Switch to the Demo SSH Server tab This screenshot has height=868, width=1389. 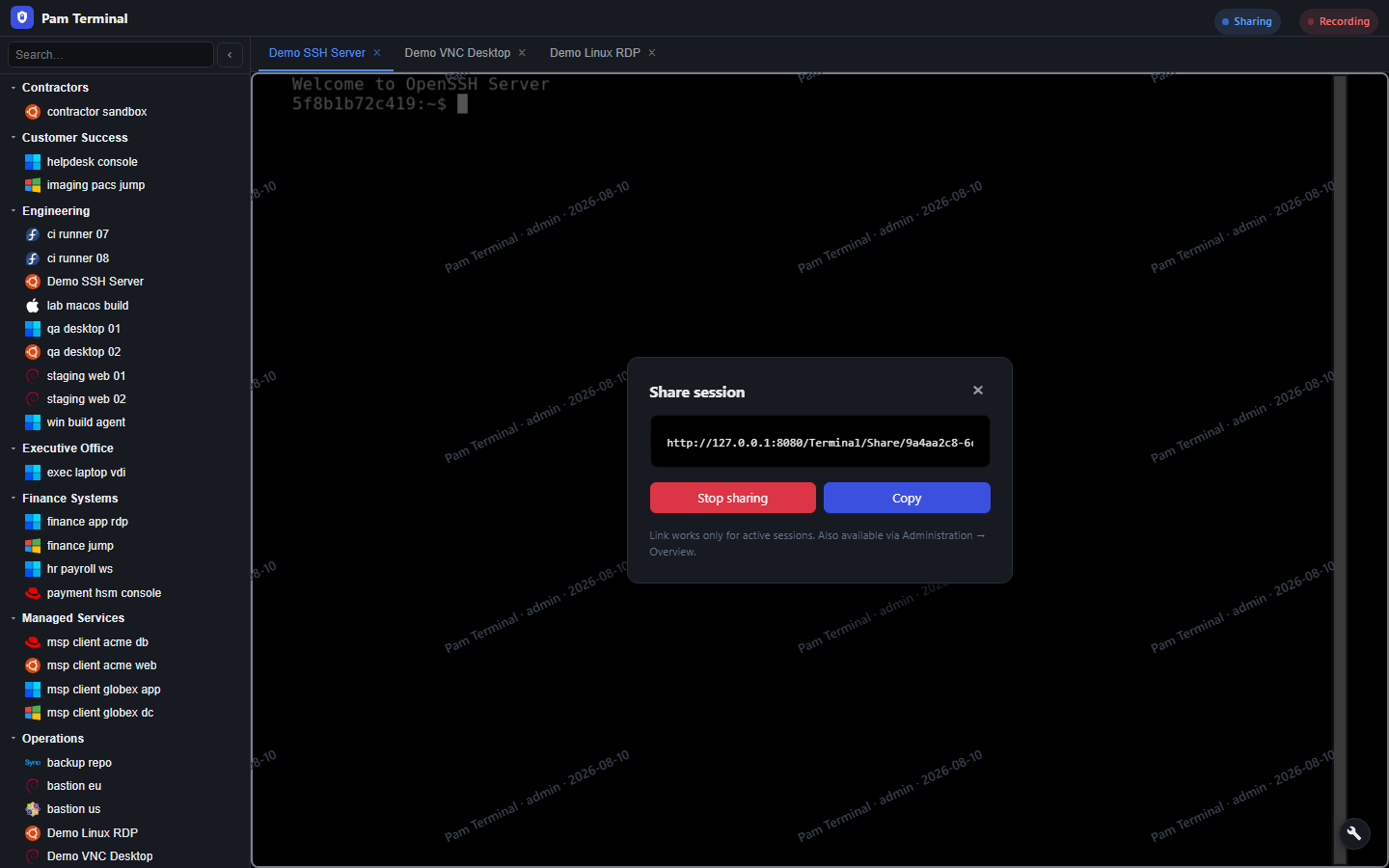(317, 53)
